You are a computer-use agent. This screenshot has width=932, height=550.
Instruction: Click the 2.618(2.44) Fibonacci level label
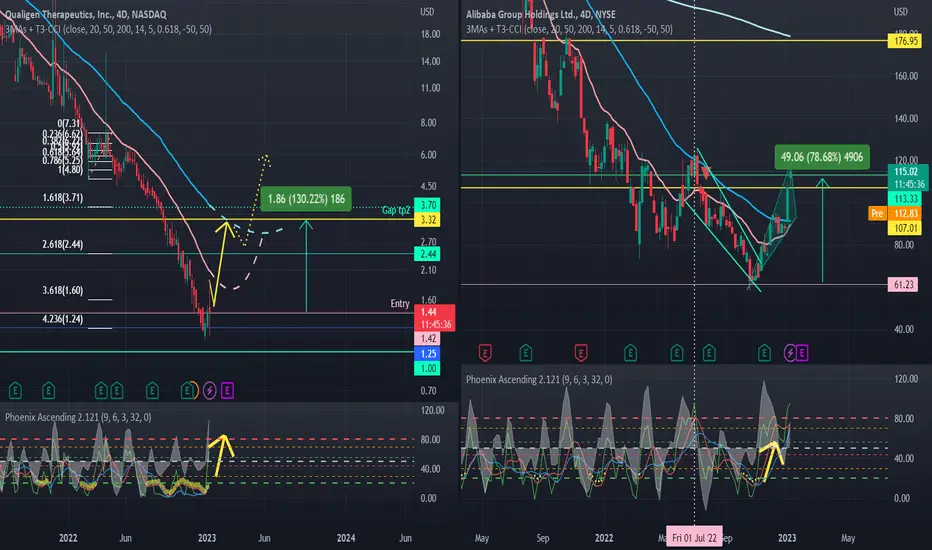coord(62,244)
